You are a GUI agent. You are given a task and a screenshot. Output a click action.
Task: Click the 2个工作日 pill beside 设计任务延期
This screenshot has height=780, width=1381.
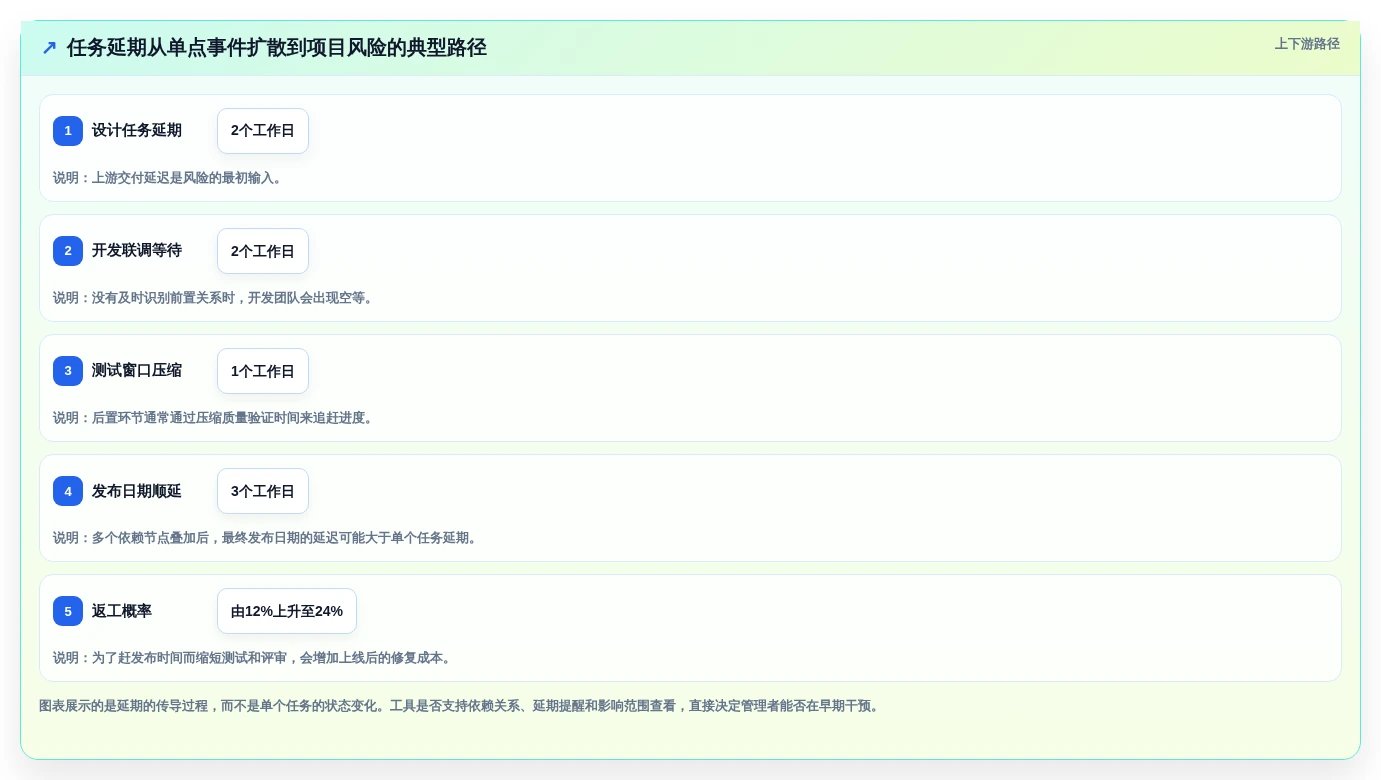(263, 131)
